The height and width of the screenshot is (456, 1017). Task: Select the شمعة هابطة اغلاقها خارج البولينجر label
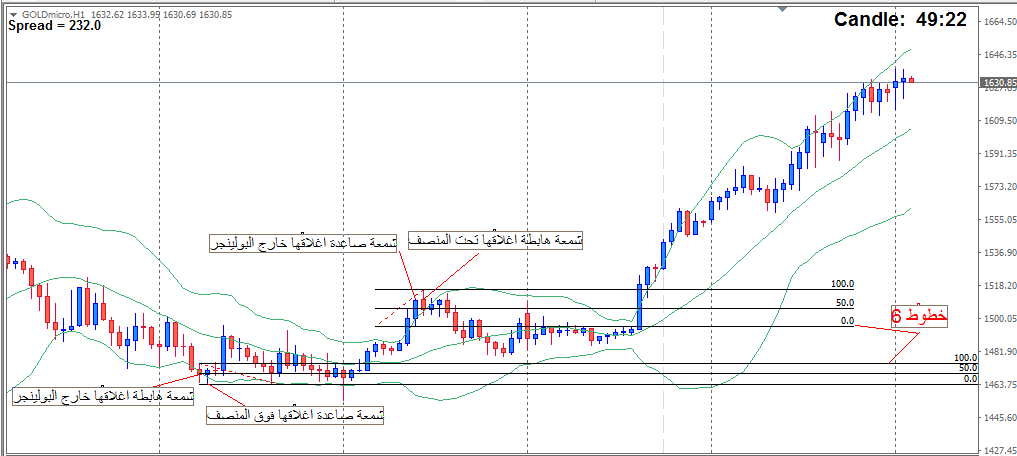[x=105, y=397]
